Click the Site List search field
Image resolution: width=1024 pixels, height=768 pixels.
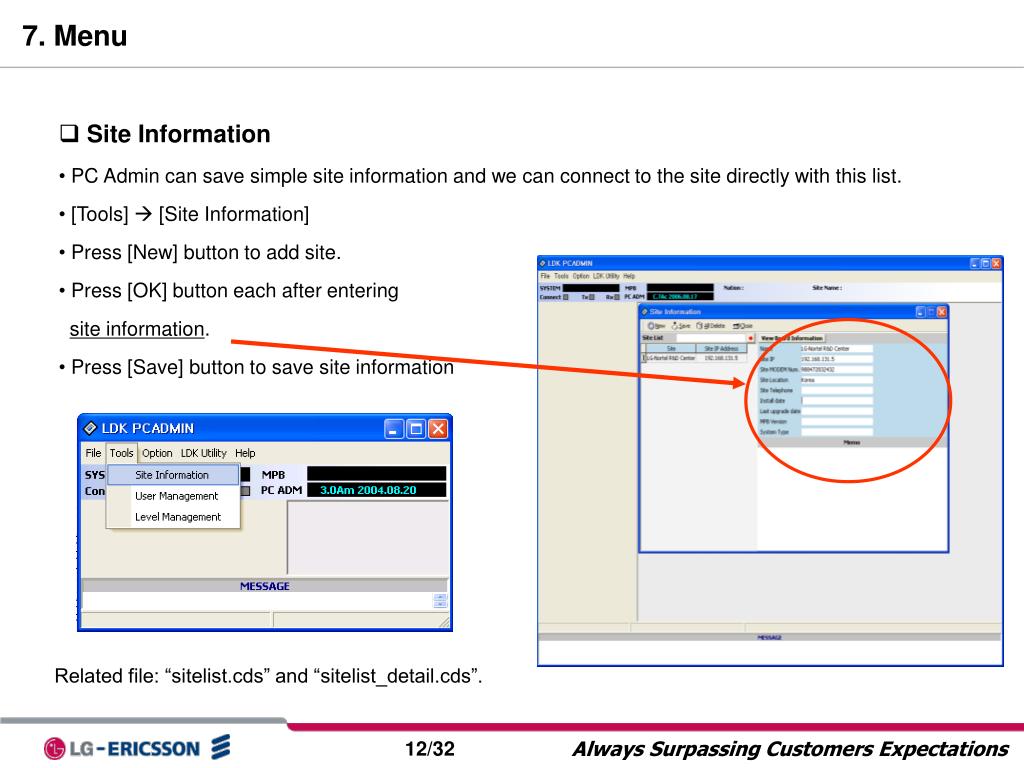click(711, 338)
